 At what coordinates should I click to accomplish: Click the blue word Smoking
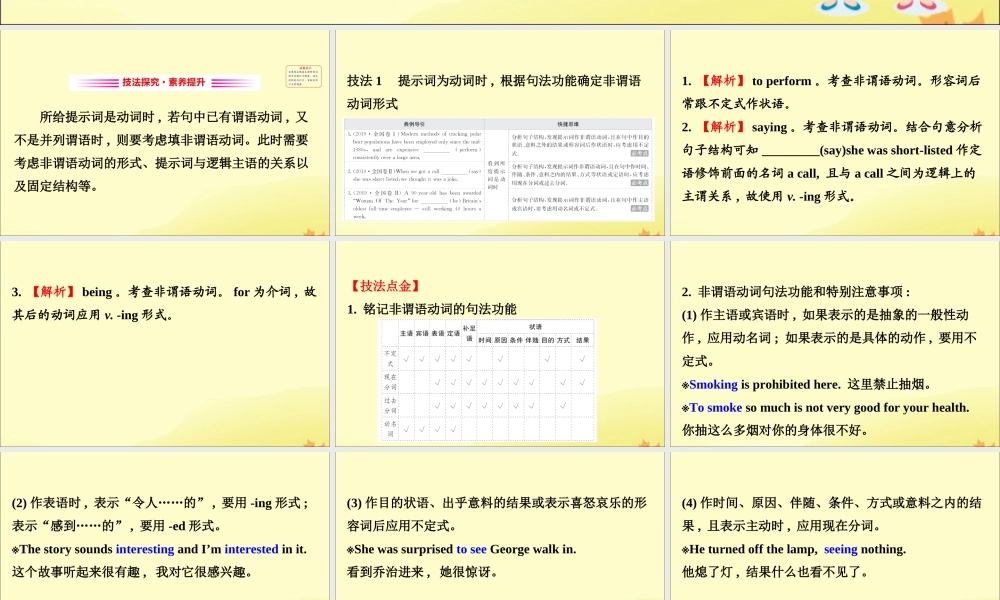click(x=713, y=384)
